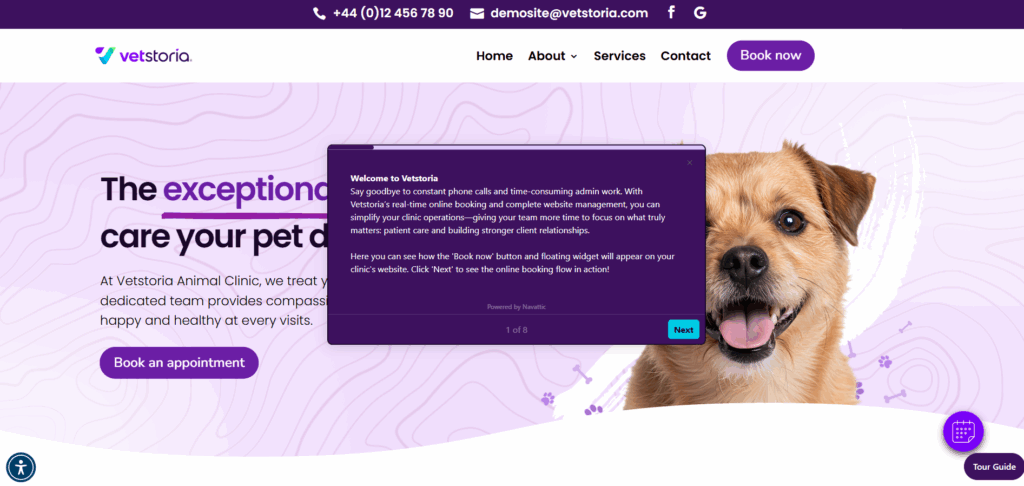The image size is (1024, 486).
Task: Click the demosite@vetstoria.com email link
Action: tap(569, 13)
